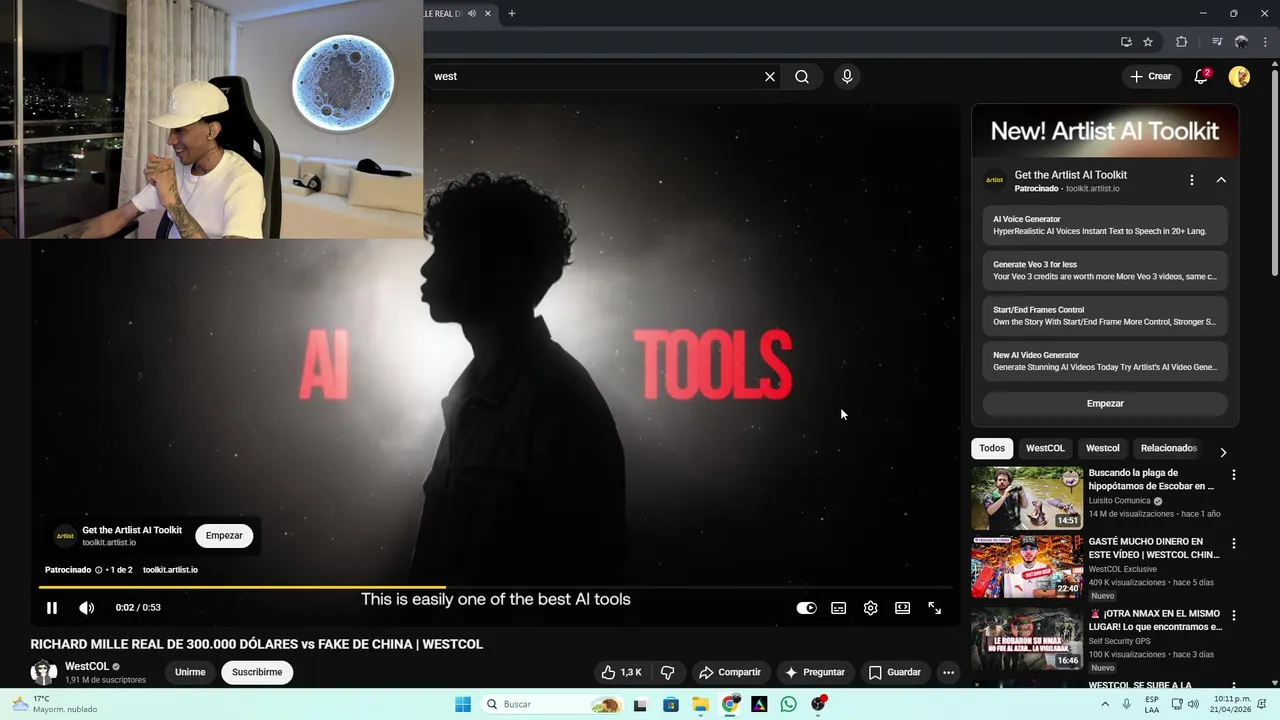Open more actions three-dot menu under video
The image size is (1280, 720).
pyautogui.click(x=949, y=672)
